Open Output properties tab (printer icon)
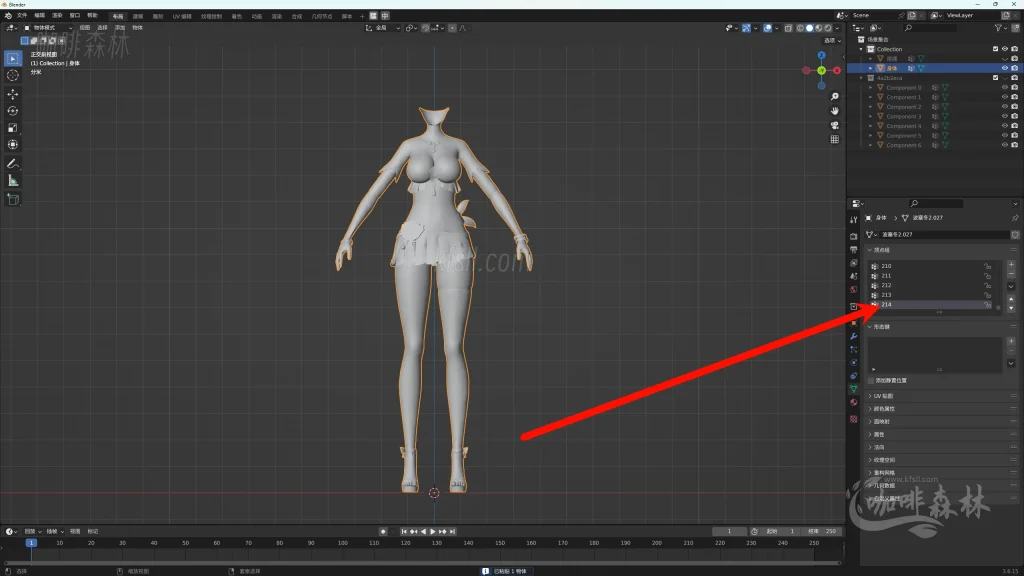This screenshot has height=576, width=1024. (x=854, y=249)
